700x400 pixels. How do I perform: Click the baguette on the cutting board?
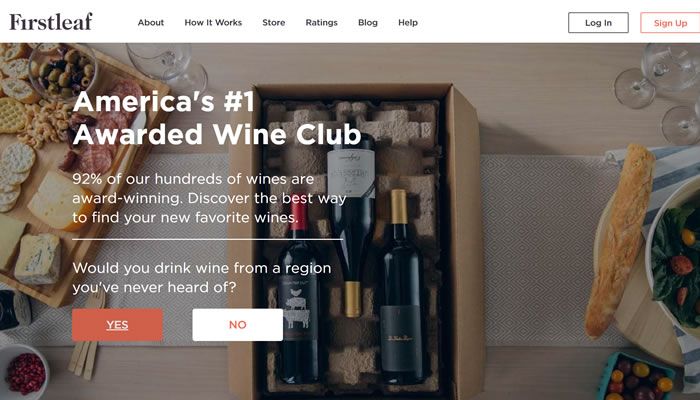click(x=620, y=241)
